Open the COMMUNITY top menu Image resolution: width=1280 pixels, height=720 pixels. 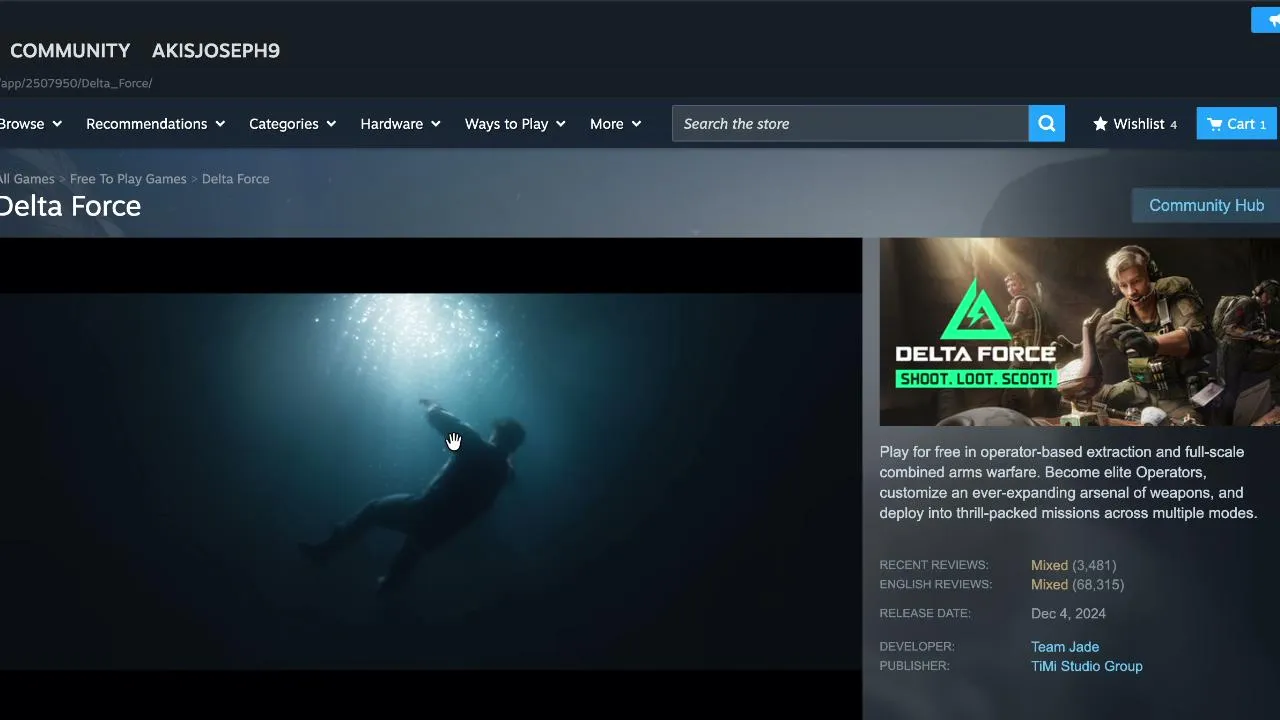pos(70,51)
